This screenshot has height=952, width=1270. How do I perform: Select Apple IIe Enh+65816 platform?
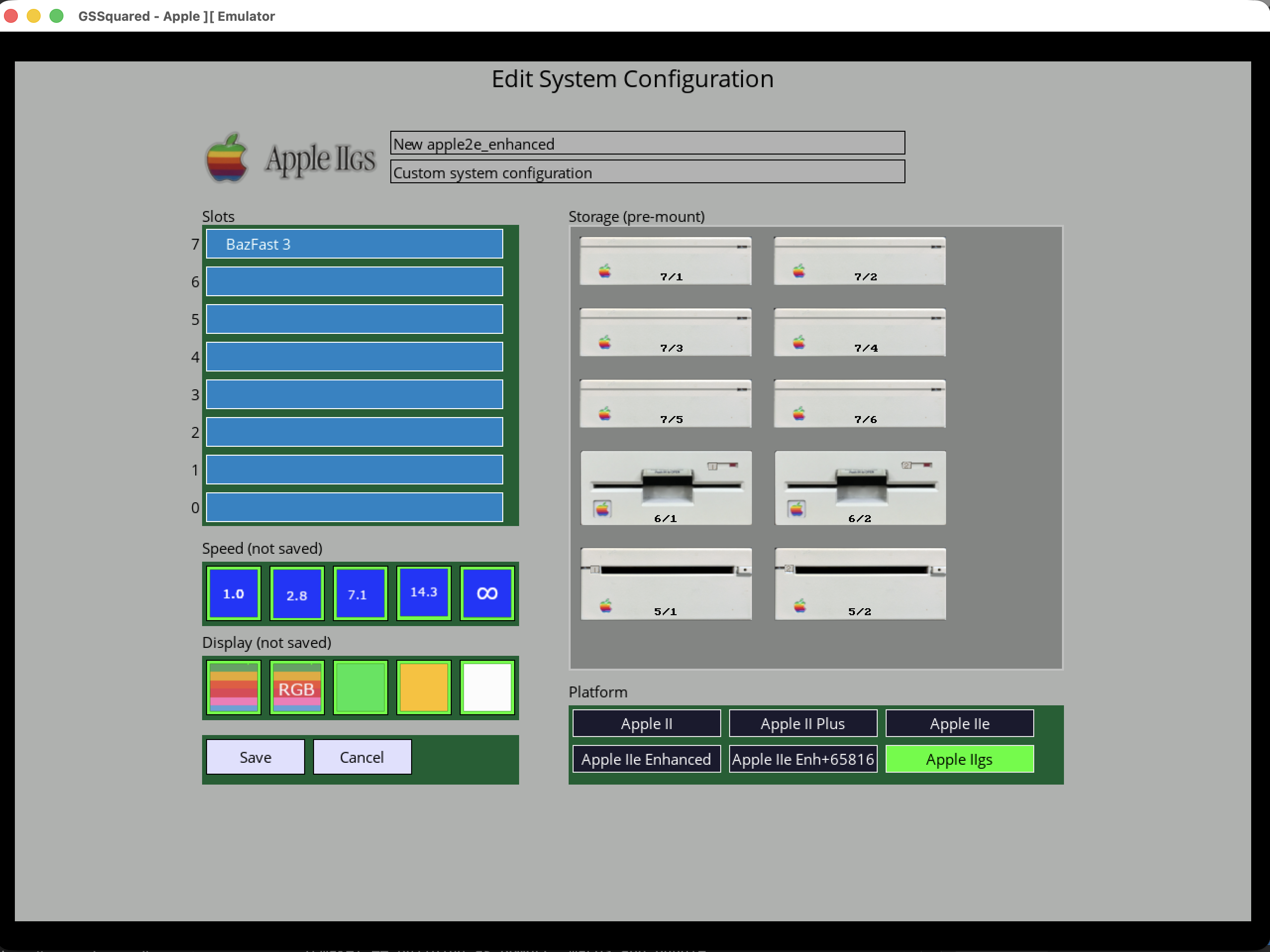tap(802, 759)
